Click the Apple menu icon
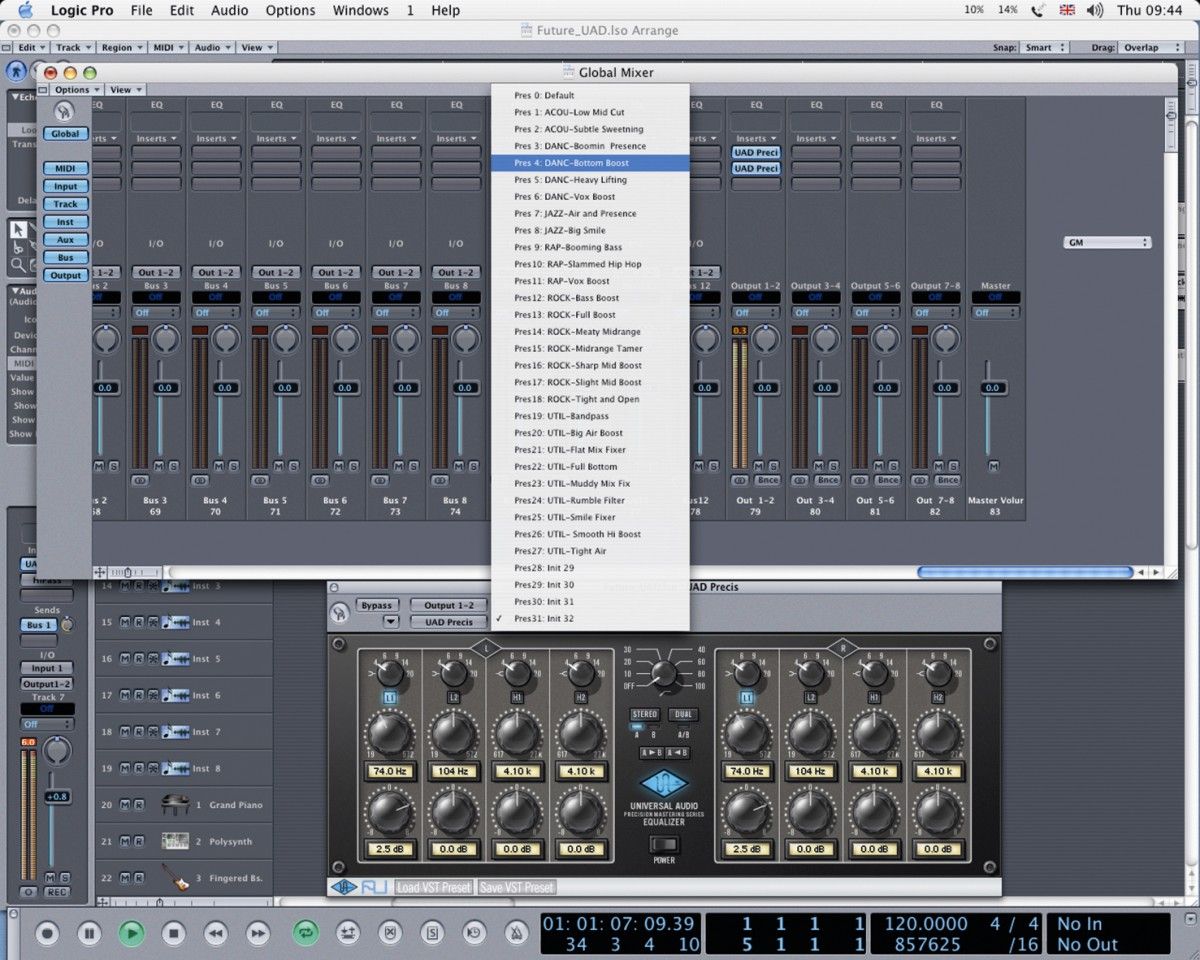This screenshot has width=1200, height=960. (x=25, y=10)
